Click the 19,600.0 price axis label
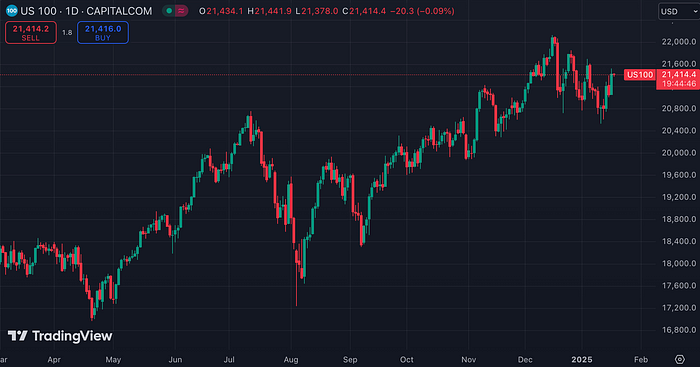 679,175
